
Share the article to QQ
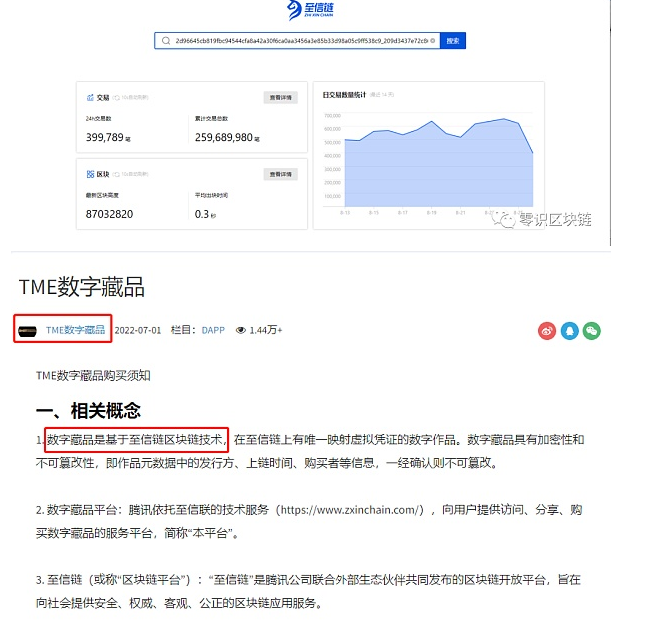pos(570,330)
